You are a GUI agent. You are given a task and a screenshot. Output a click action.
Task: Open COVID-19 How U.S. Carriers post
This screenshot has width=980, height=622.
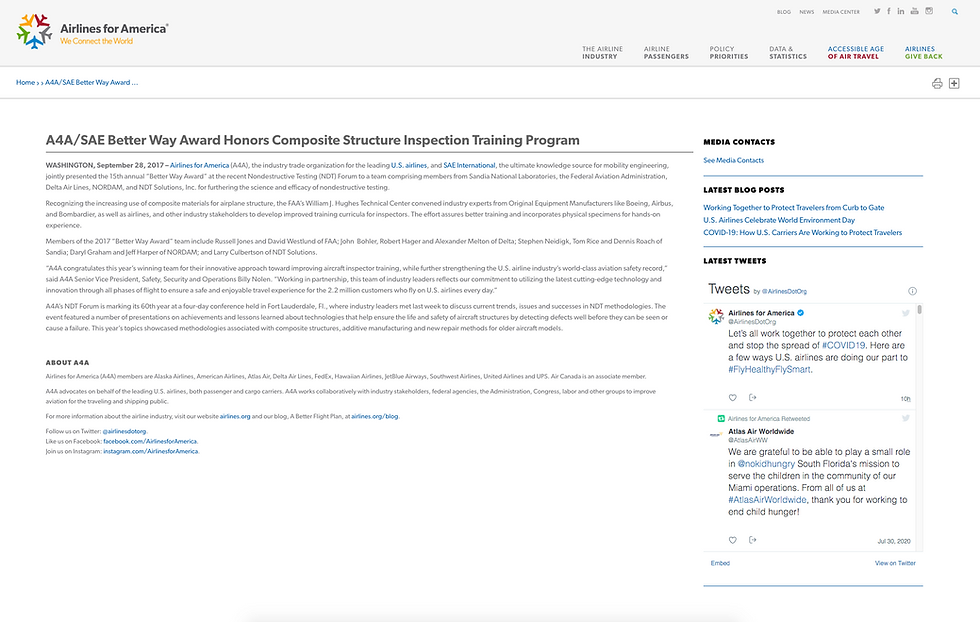pos(802,233)
